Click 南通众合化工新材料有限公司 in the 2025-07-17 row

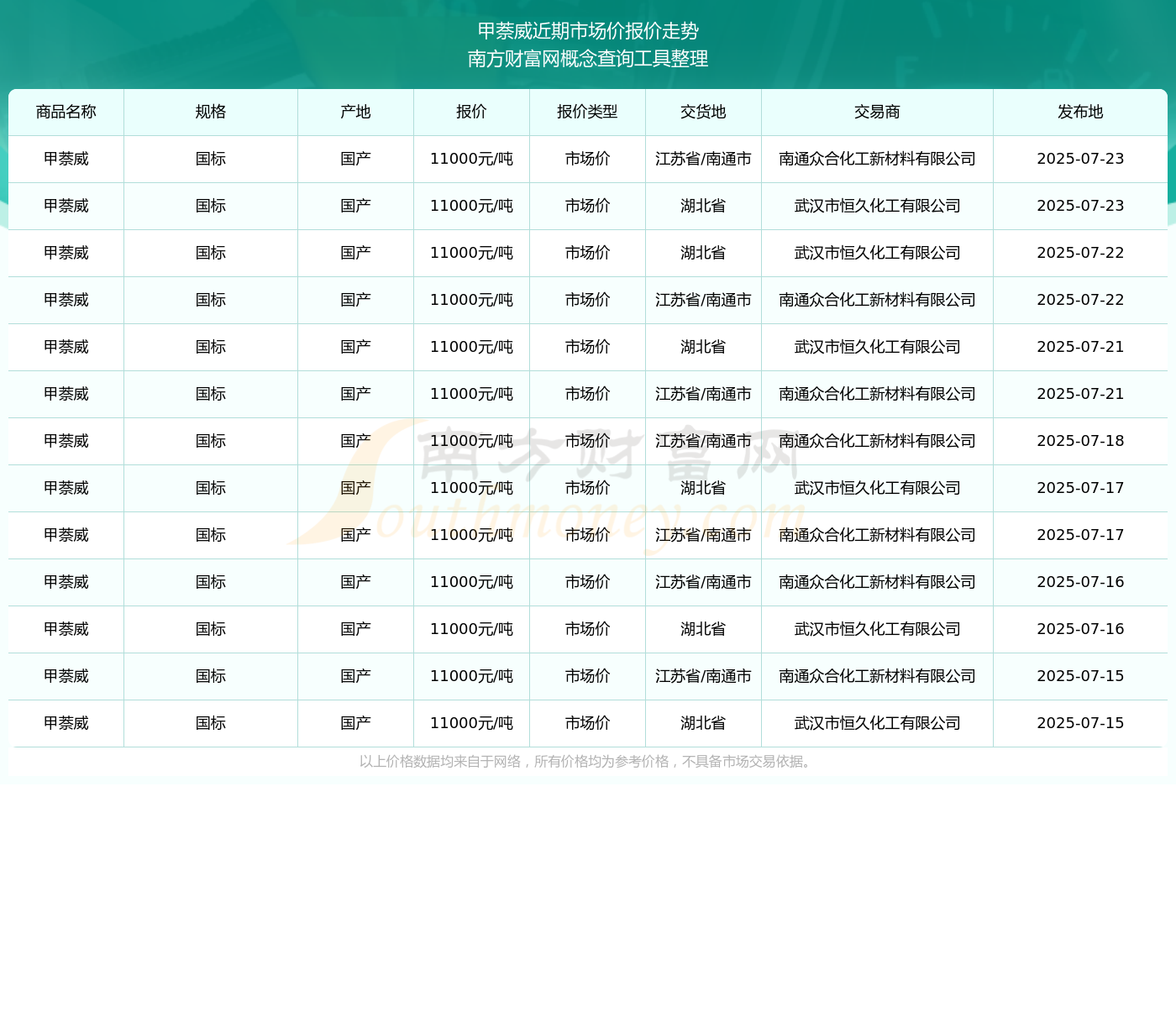[877, 535]
